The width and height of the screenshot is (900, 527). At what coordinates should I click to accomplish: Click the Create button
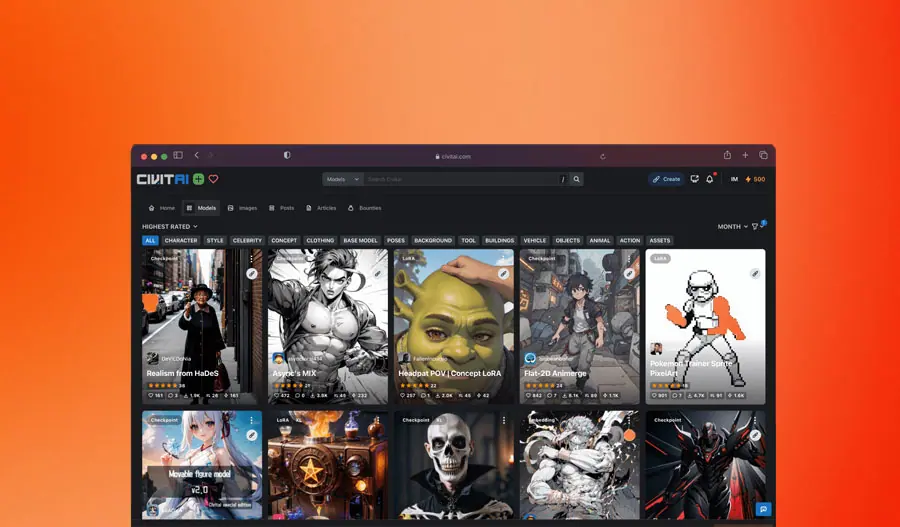666,179
